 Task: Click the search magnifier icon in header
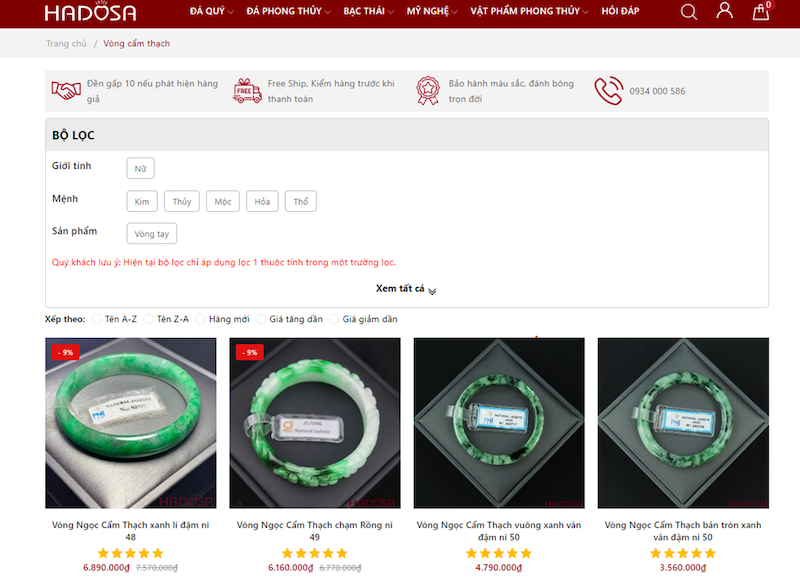click(689, 12)
